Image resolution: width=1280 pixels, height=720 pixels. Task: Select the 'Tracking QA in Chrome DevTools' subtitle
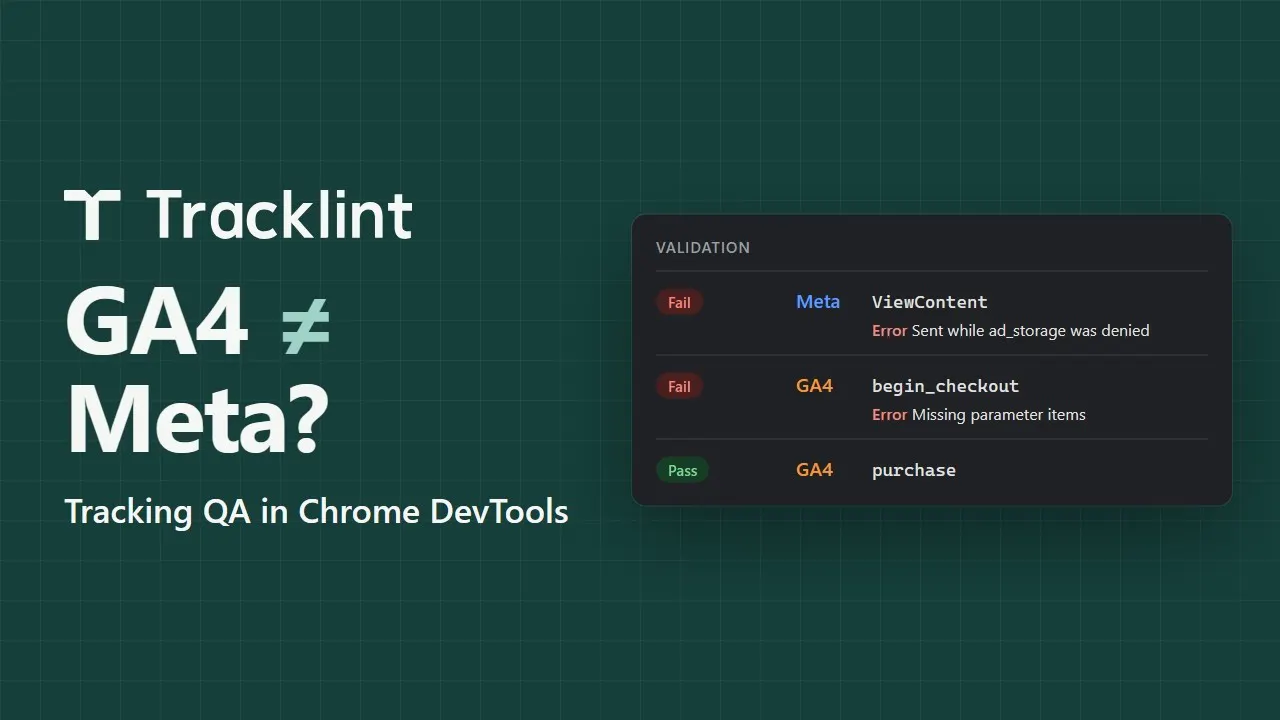tap(317, 511)
